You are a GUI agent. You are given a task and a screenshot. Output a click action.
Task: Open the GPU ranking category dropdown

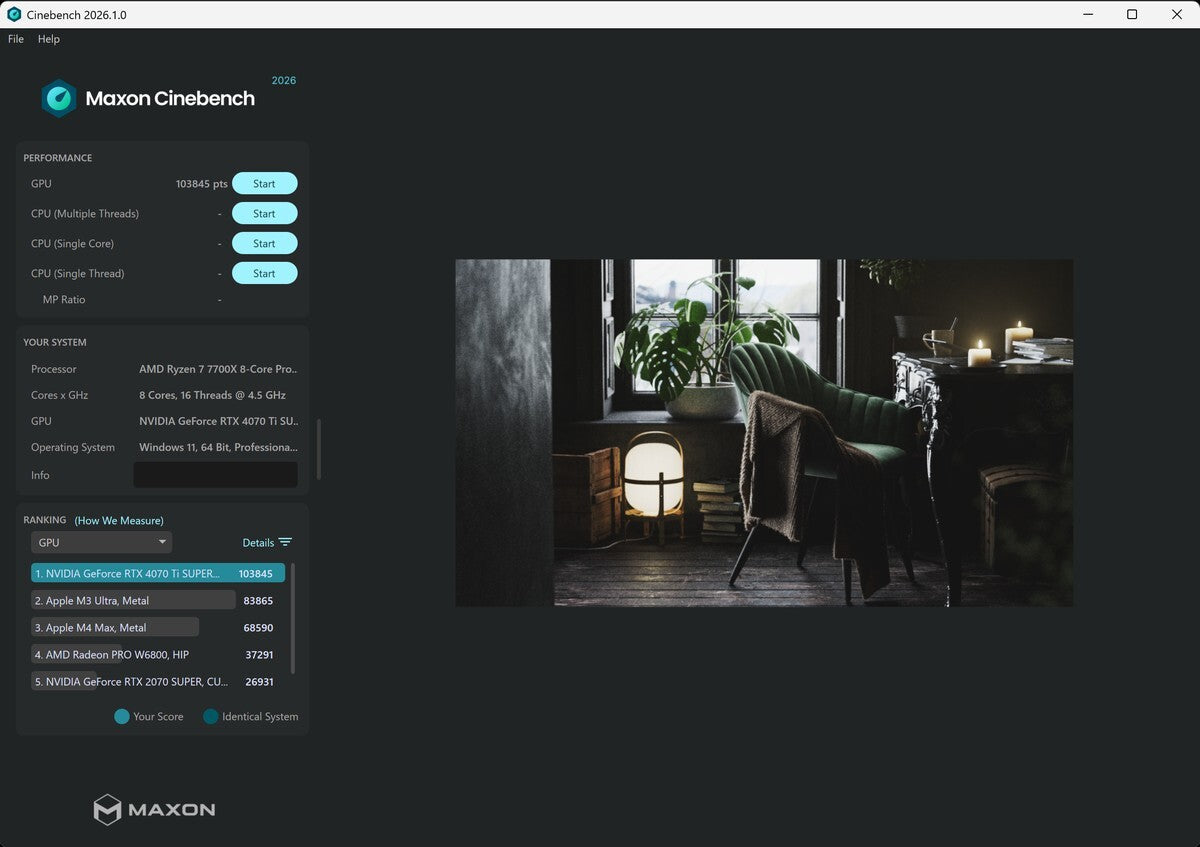pyautogui.click(x=101, y=542)
